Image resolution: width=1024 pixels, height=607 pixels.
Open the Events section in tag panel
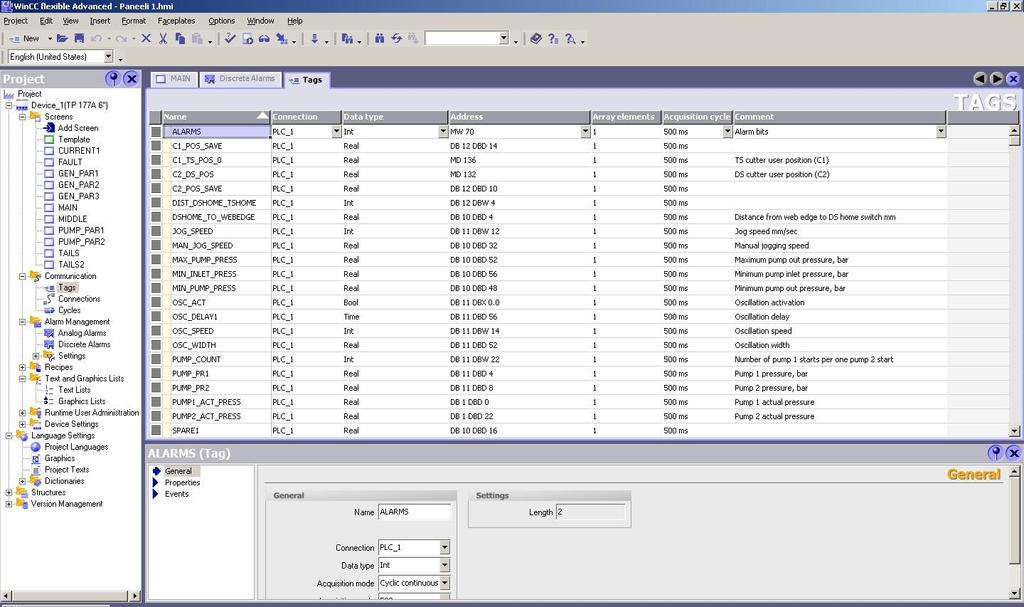coord(176,494)
